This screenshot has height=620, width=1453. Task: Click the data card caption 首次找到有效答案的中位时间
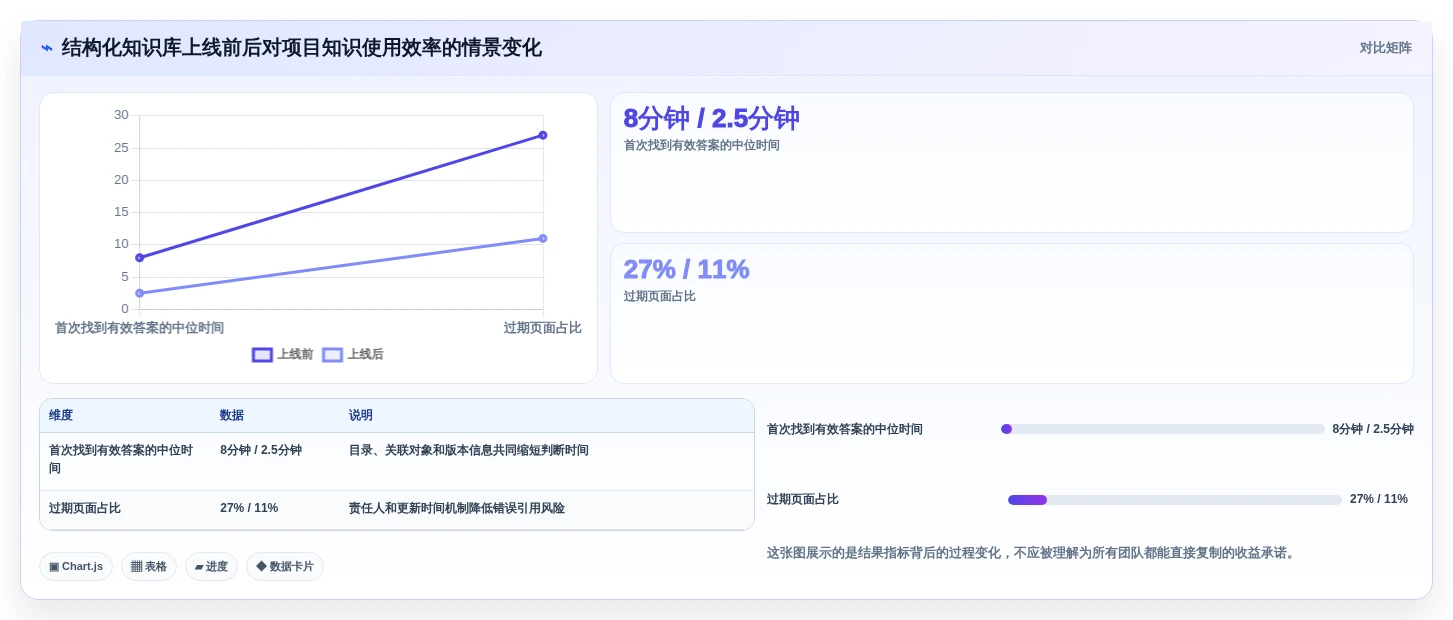[x=702, y=146]
